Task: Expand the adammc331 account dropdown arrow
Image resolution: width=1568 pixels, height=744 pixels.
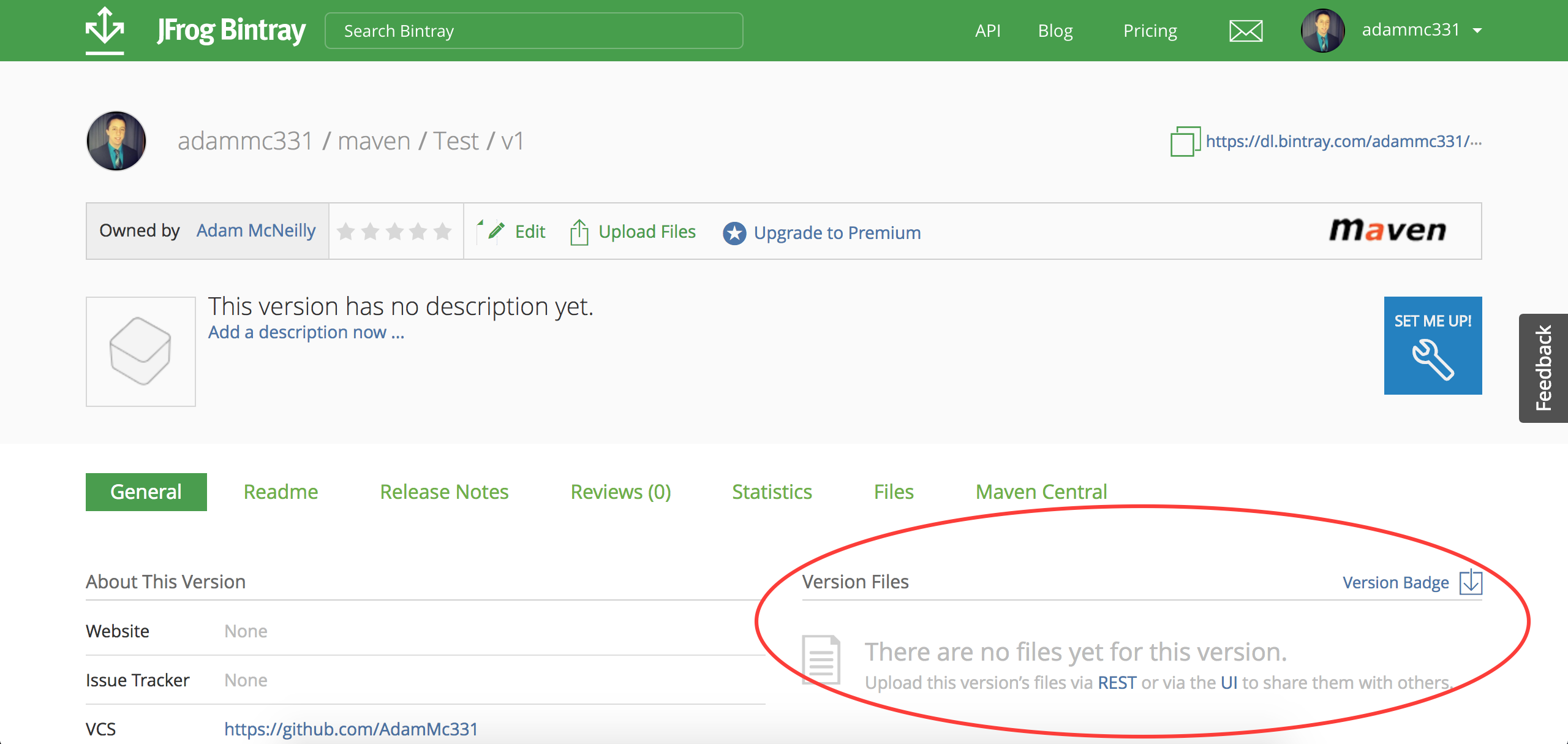Action: point(1477,31)
